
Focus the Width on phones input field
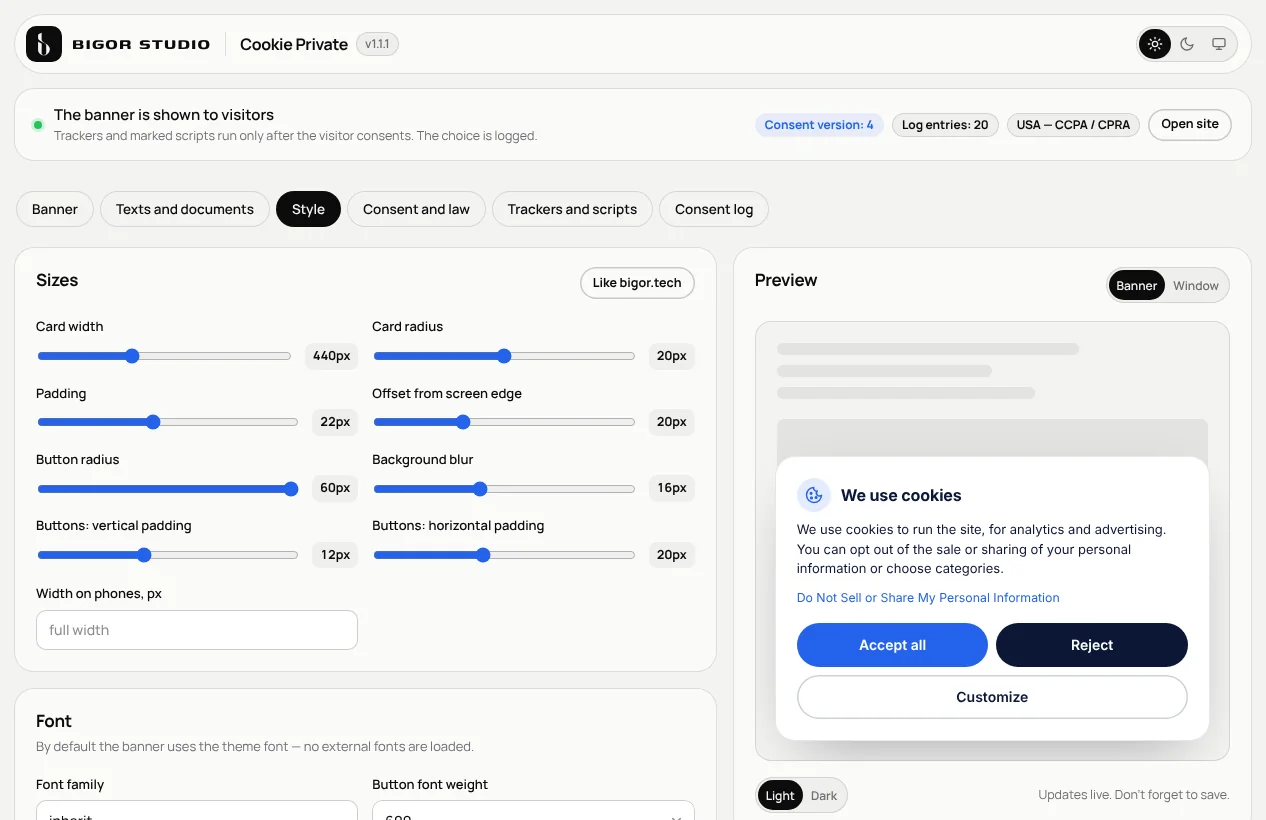[197, 630]
